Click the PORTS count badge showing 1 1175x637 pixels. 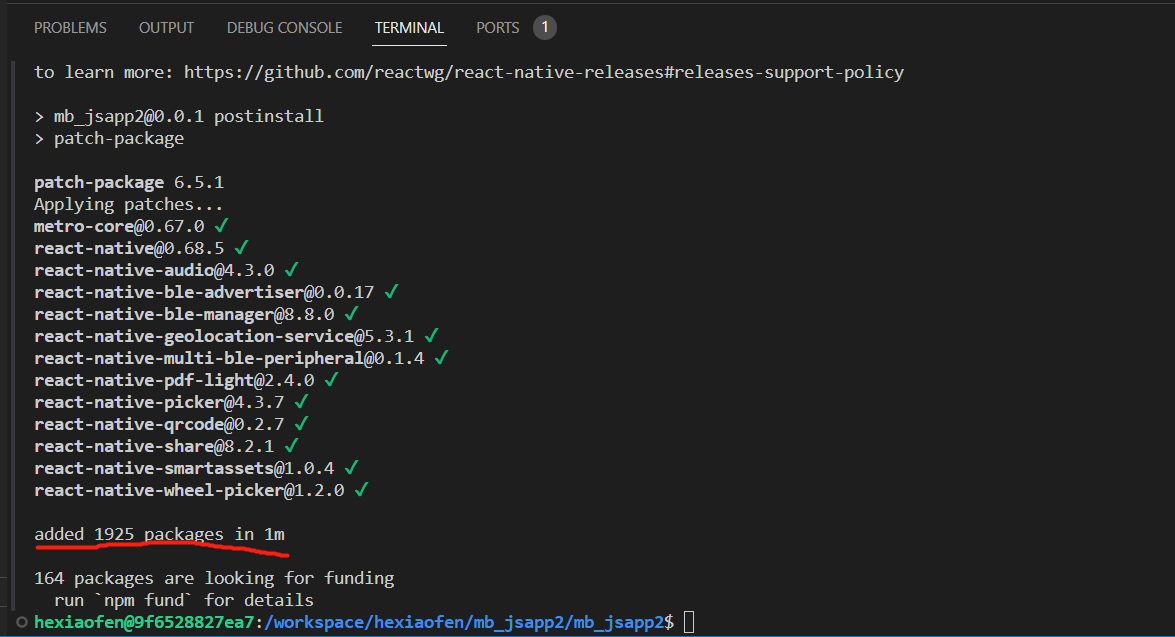click(x=545, y=28)
